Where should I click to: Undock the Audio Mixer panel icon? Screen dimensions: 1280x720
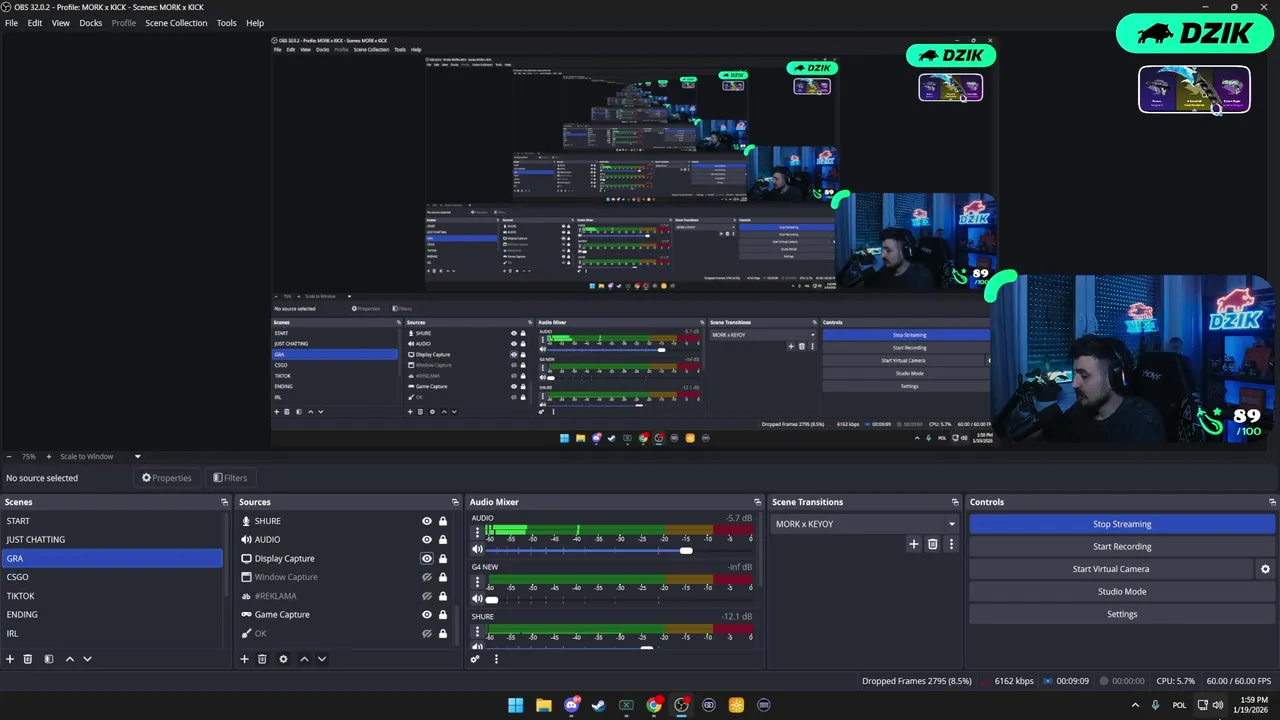(x=758, y=502)
